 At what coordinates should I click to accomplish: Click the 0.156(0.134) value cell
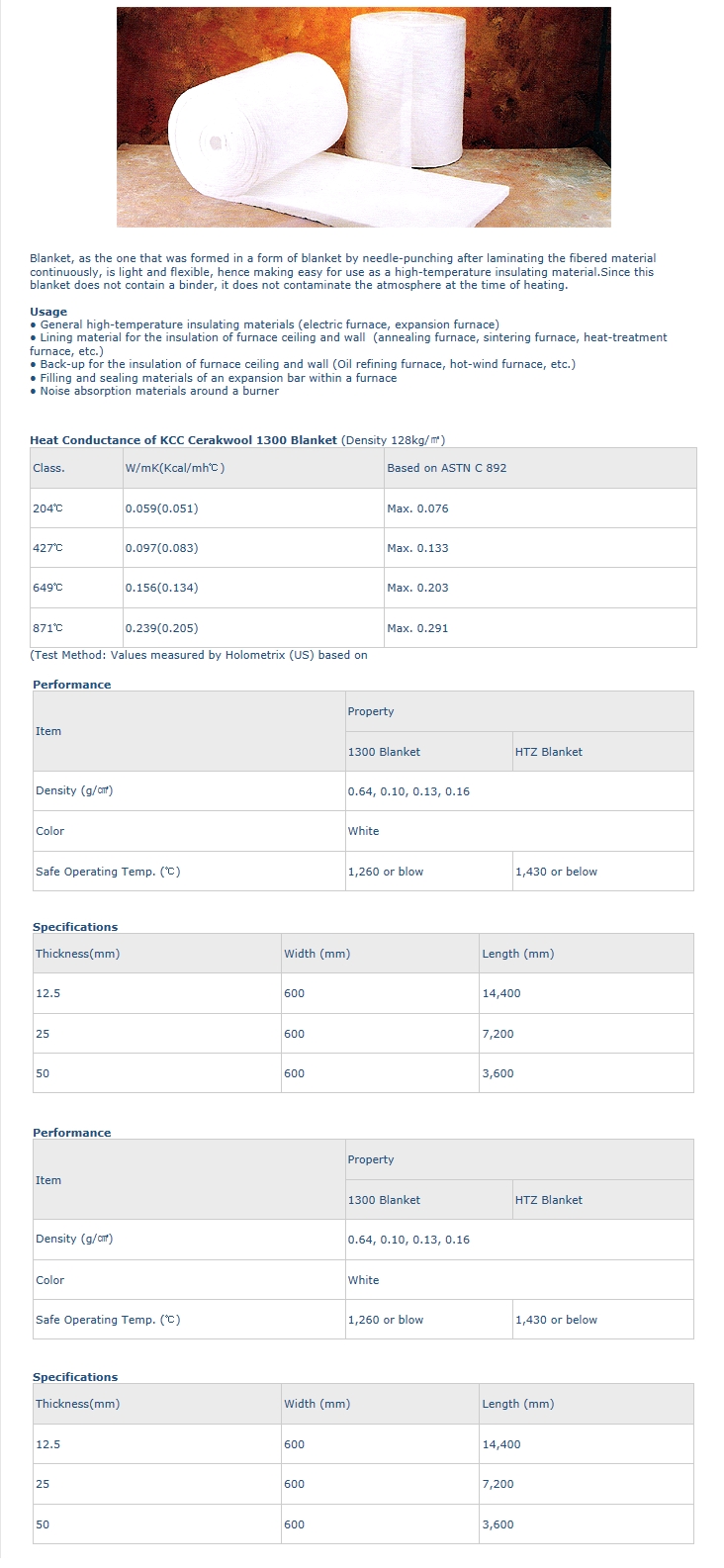[x=161, y=588]
